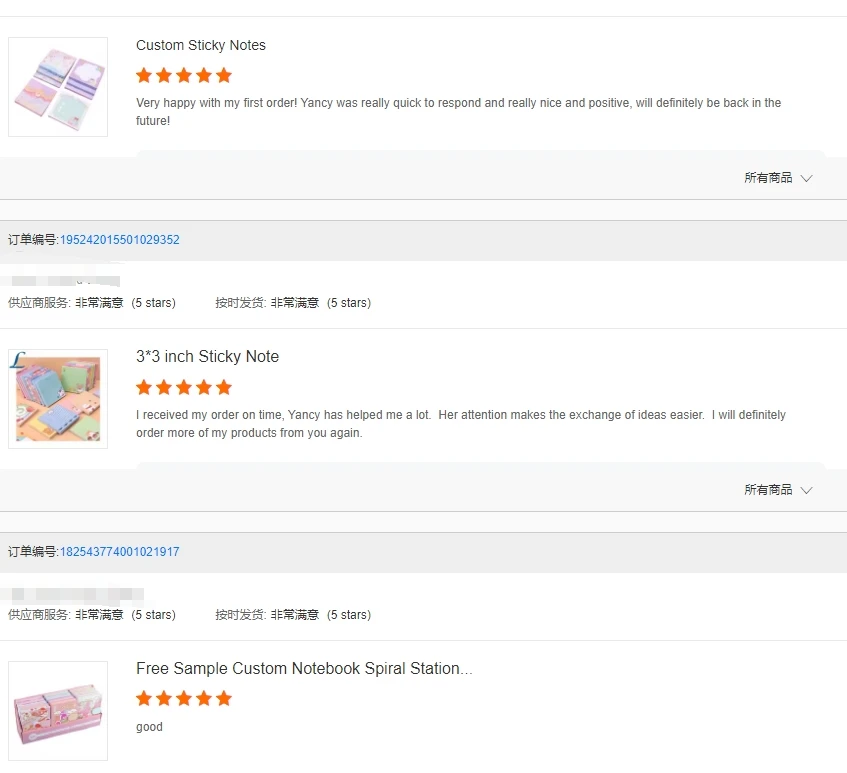
Task: Click the star rating for 3*3 inch Sticky Note
Action: point(184,387)
